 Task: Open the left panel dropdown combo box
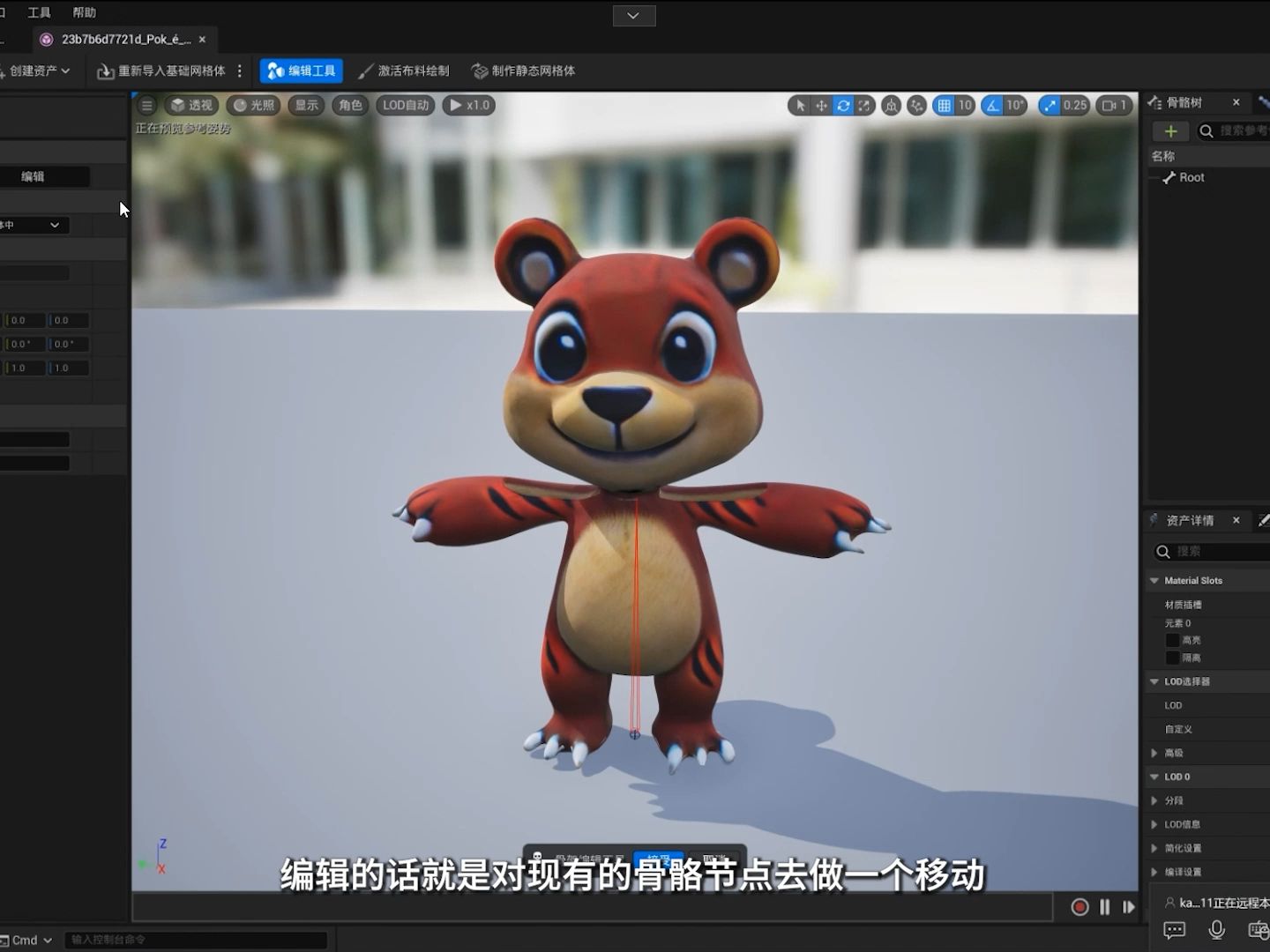click(34, 226)
